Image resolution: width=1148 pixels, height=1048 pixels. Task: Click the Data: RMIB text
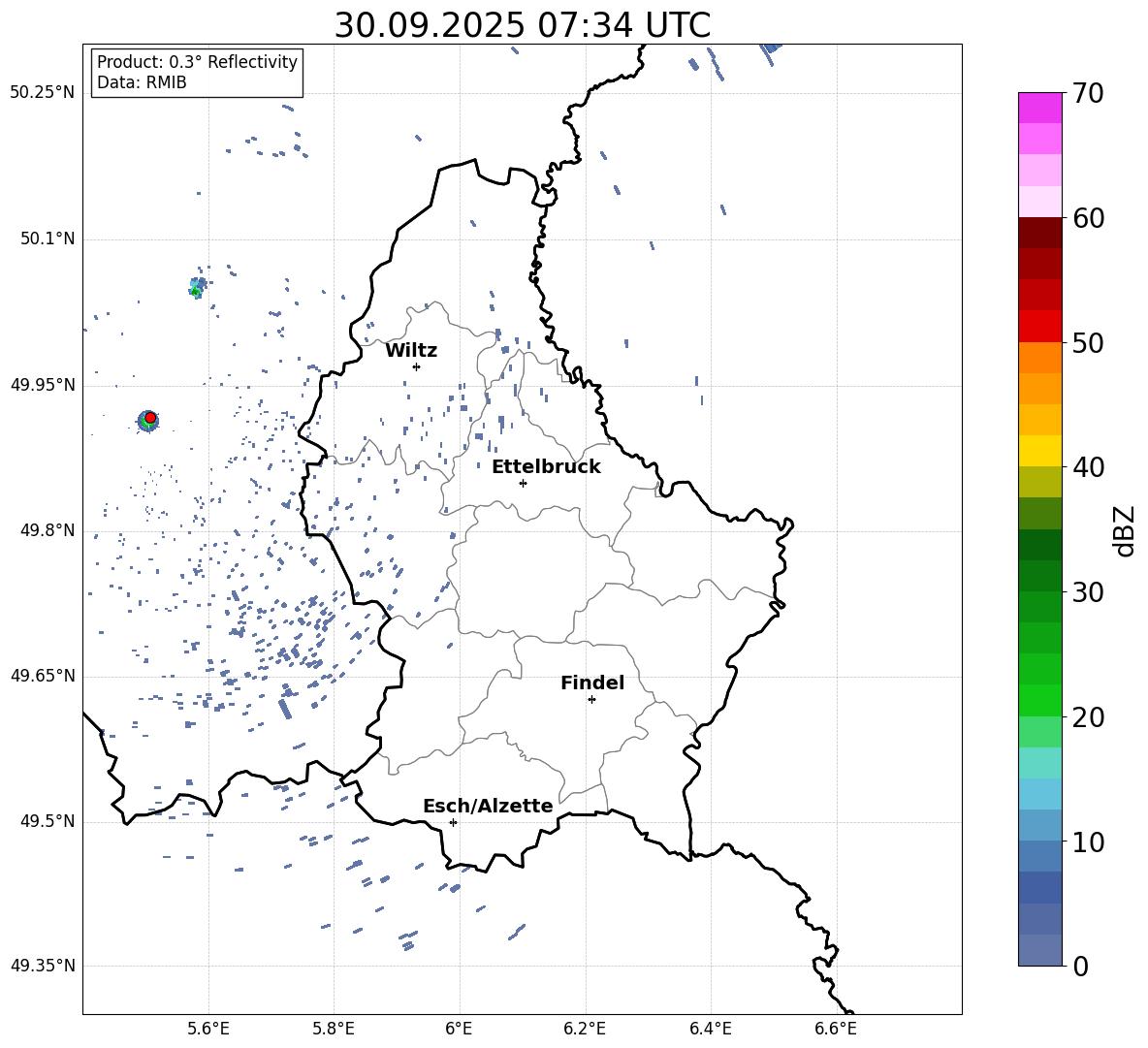(142, 82)
